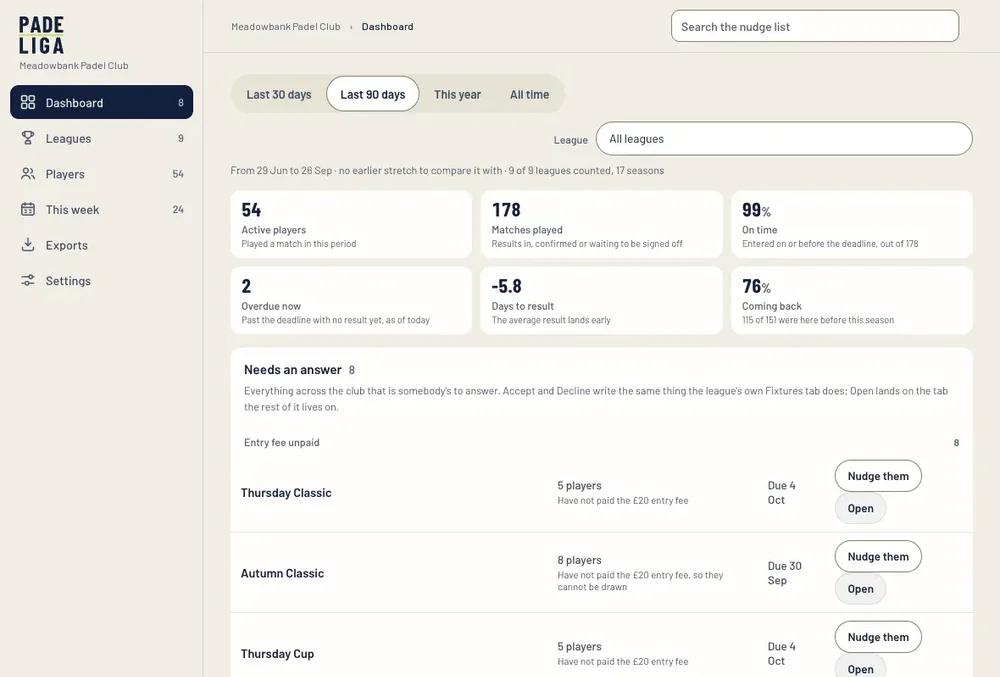
Task: Open This week view
Action: [101, 209]
